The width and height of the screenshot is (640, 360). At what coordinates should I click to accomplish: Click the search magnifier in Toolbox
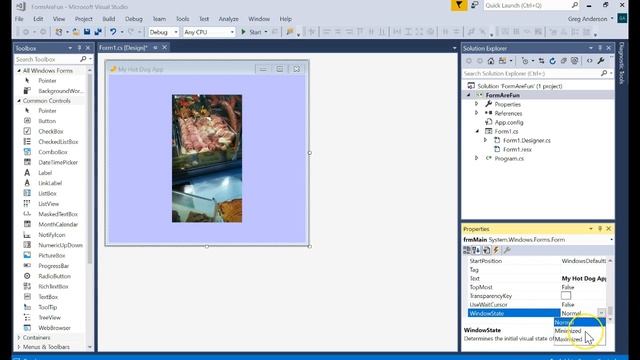pyautogui.click(x=83, y=59)
